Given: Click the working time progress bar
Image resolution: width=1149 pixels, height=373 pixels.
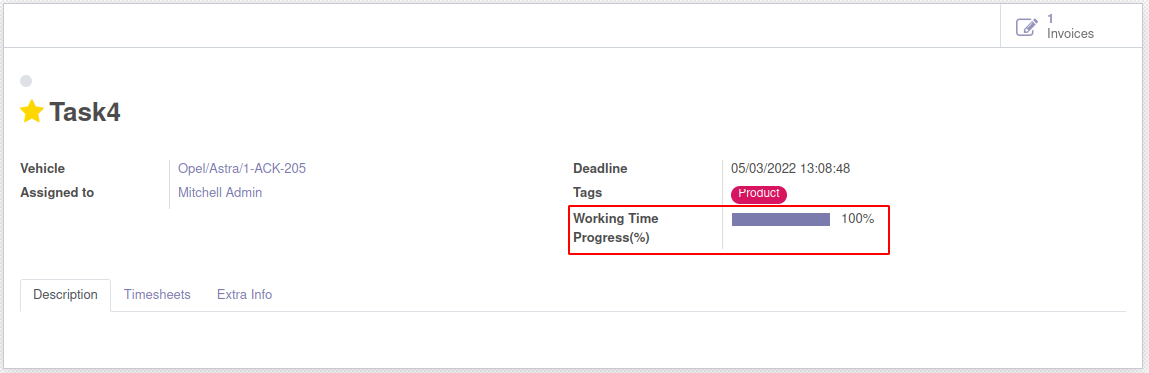Looking at the screenshot, I should tap(780, 219).
